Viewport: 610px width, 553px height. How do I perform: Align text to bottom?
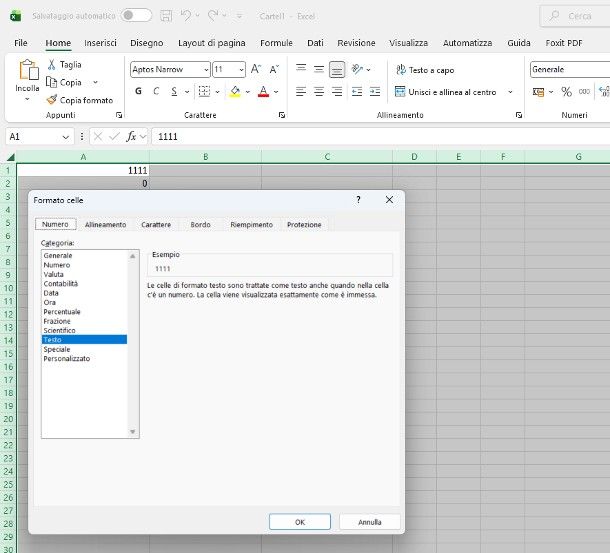click(337, 70)
